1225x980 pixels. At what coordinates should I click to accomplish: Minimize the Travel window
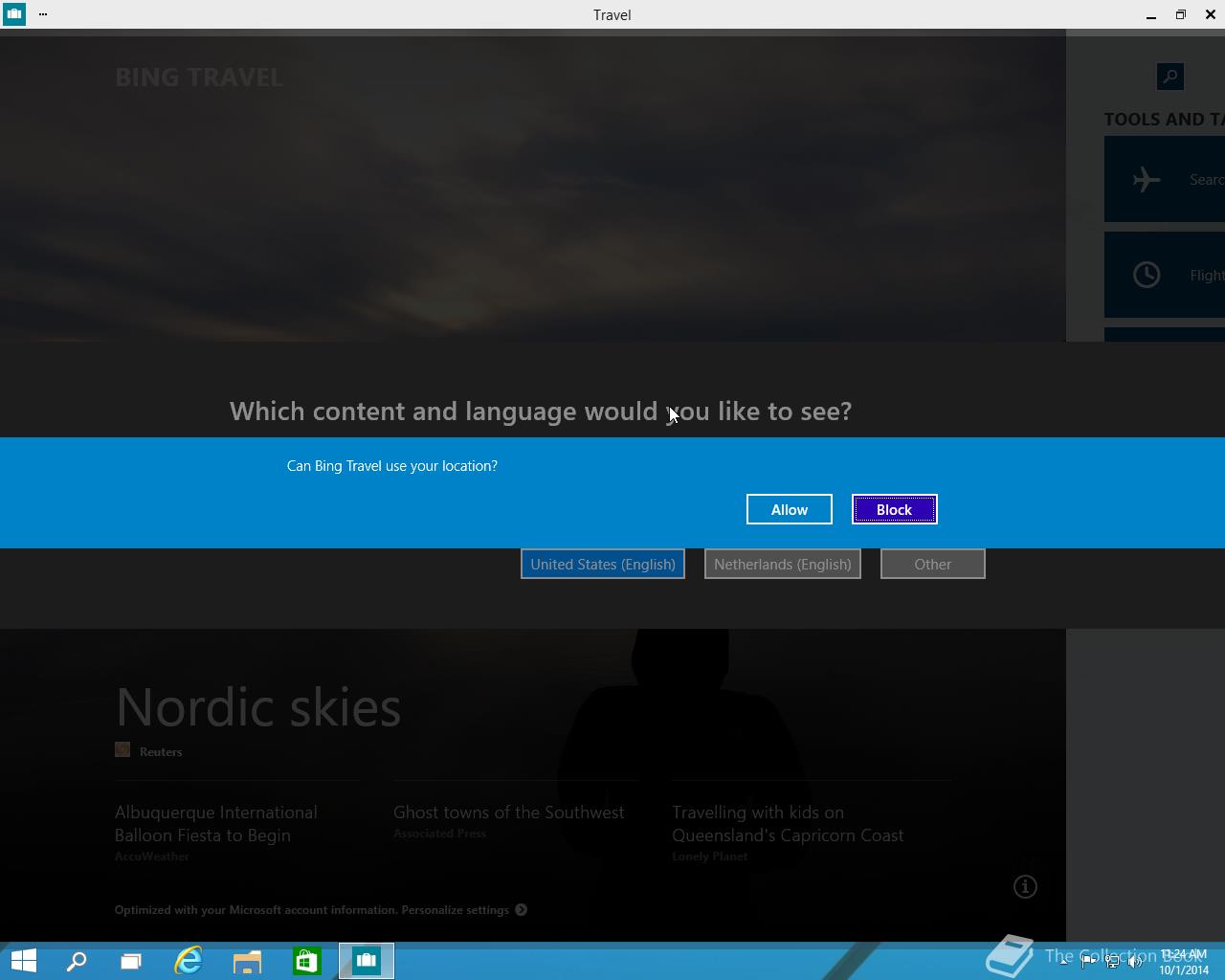tap(1151, 14)
